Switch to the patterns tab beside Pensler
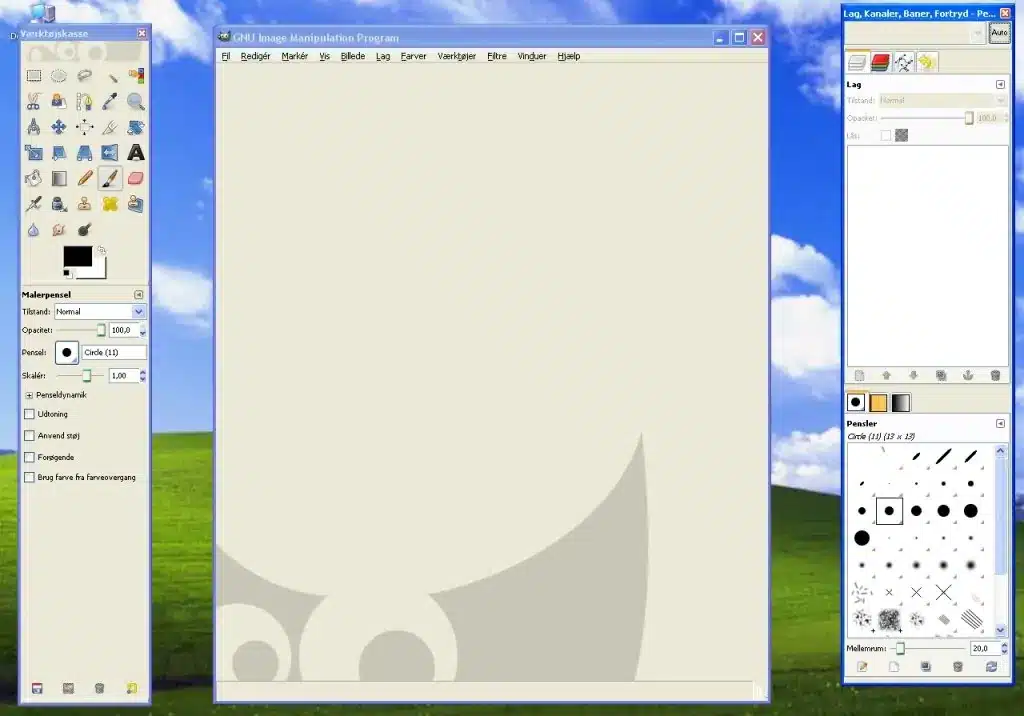The width and height of the screenshot is (1024, 716). click(x=878, y=402)
